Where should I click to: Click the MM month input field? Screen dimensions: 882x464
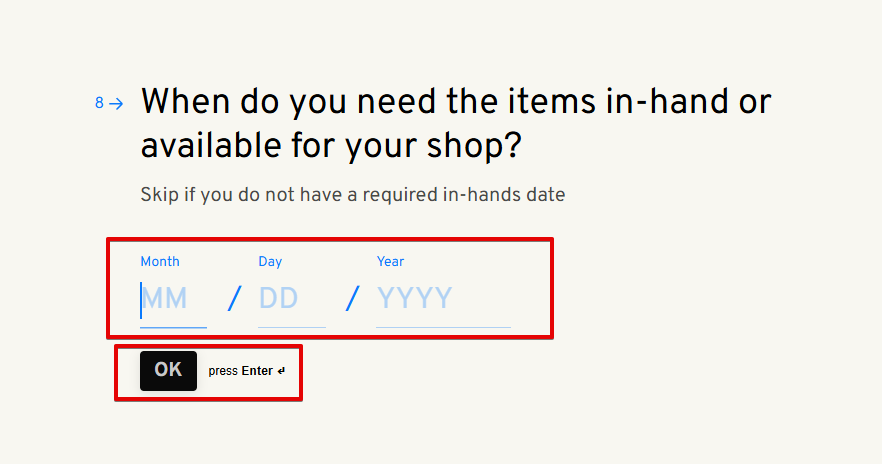point(172,299)
